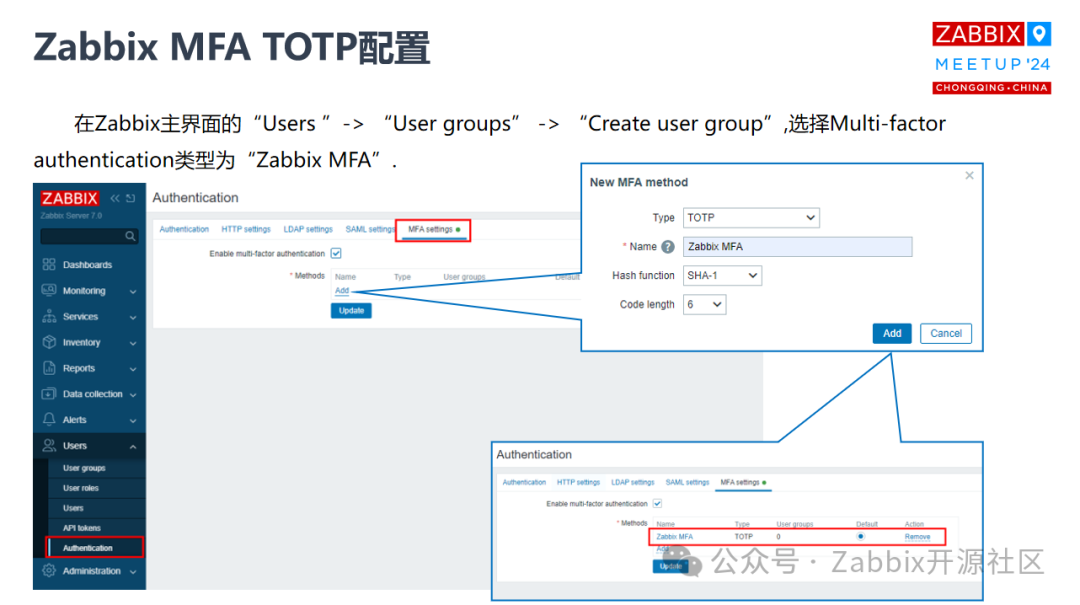This screenshot has width=1080, height=605.
Task: Click the sidebar hide icon next to the double chevron
Action: tap(130, 198)
